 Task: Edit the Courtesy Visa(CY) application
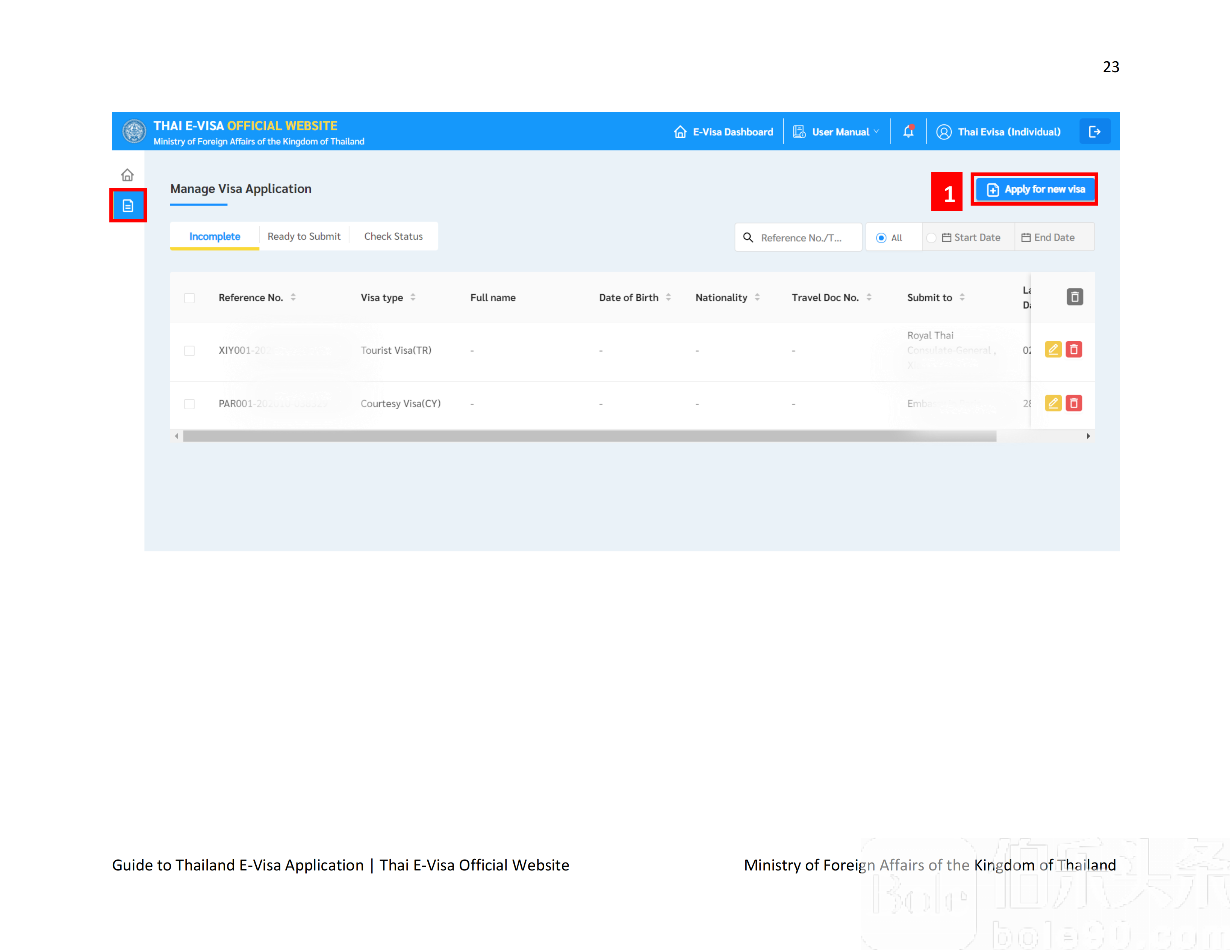1053,403
